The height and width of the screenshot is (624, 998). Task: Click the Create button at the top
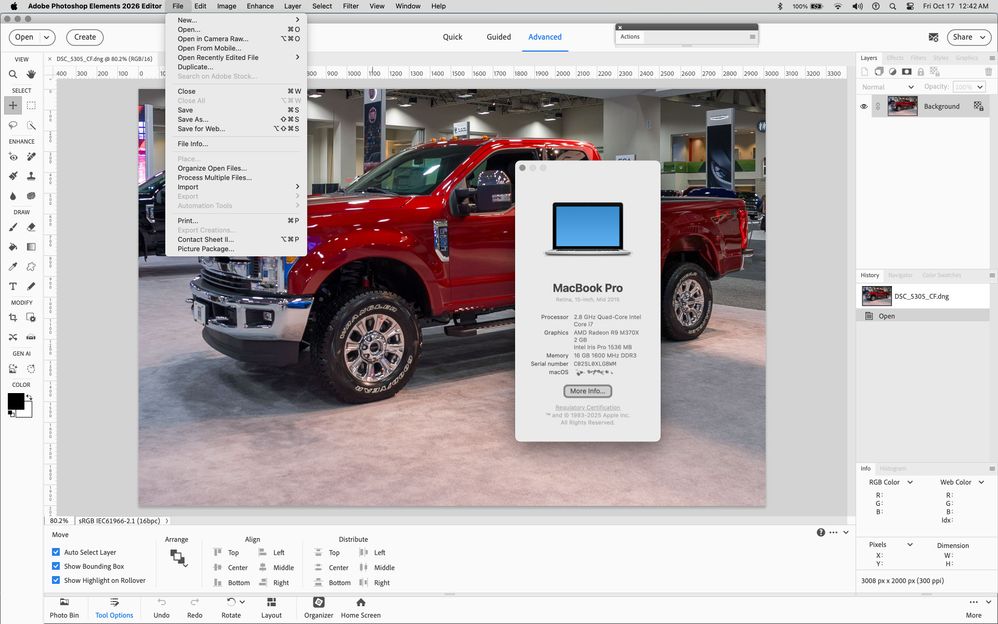coord(84,37)
